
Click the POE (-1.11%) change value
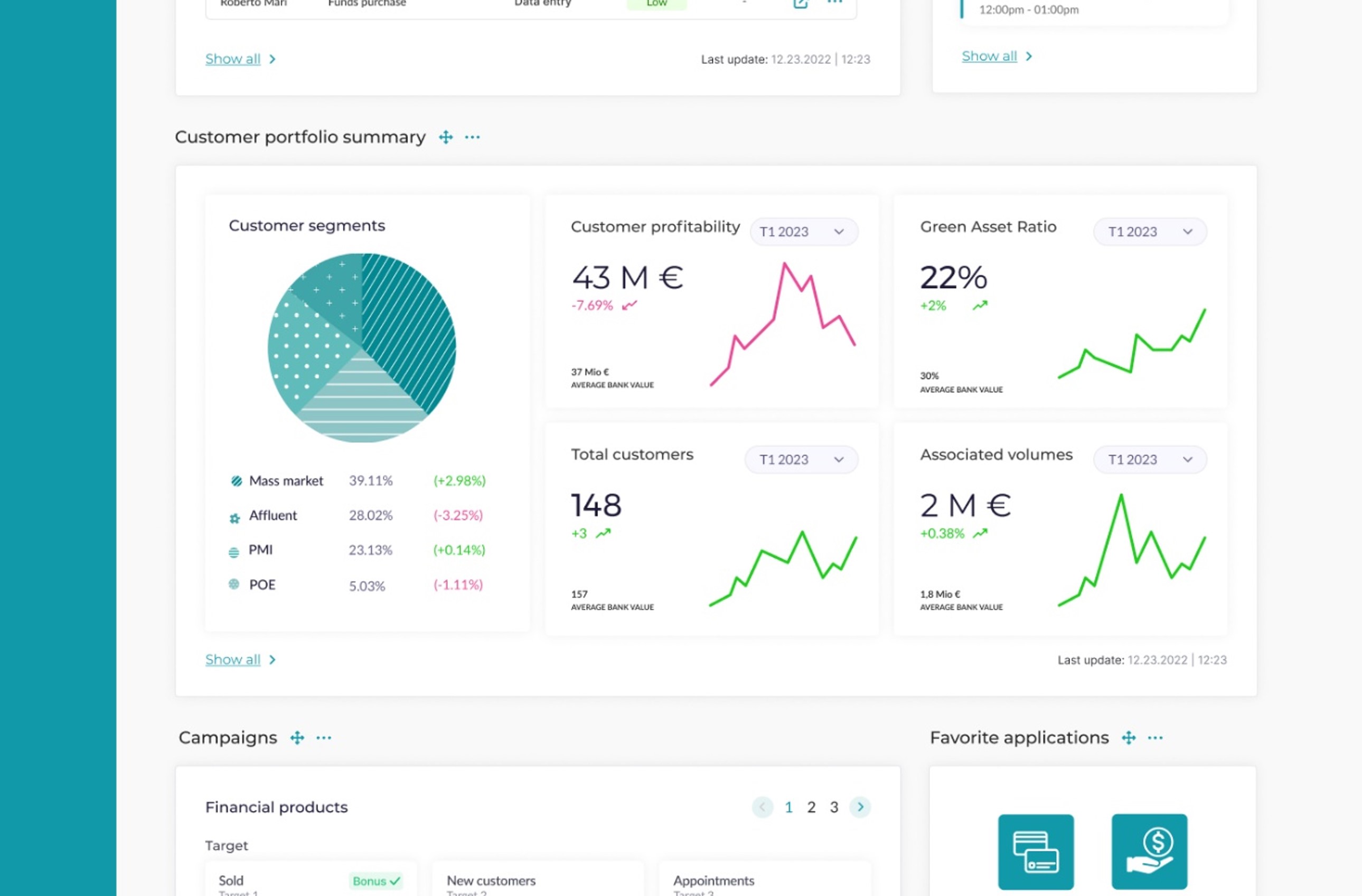[x=458, y=584]
